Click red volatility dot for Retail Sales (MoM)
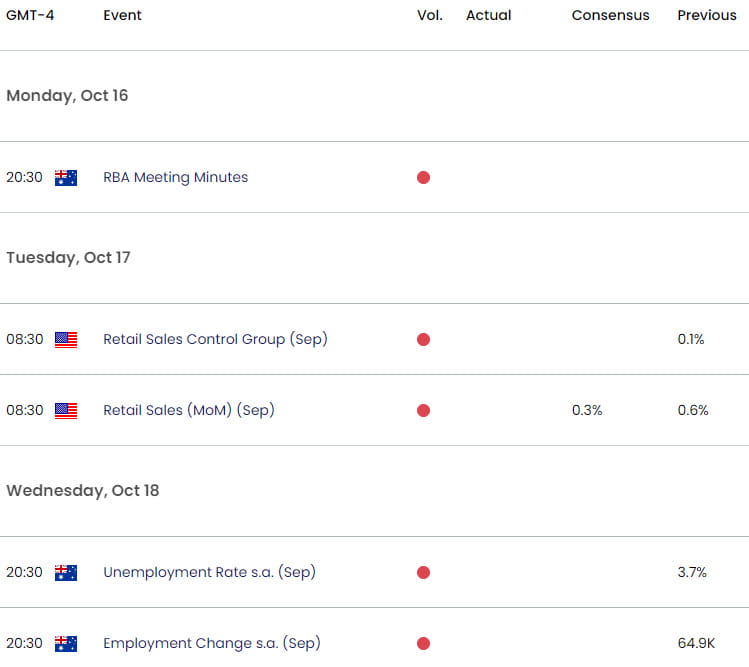This screenshot has height=667, width=749. tap(423, 411)
